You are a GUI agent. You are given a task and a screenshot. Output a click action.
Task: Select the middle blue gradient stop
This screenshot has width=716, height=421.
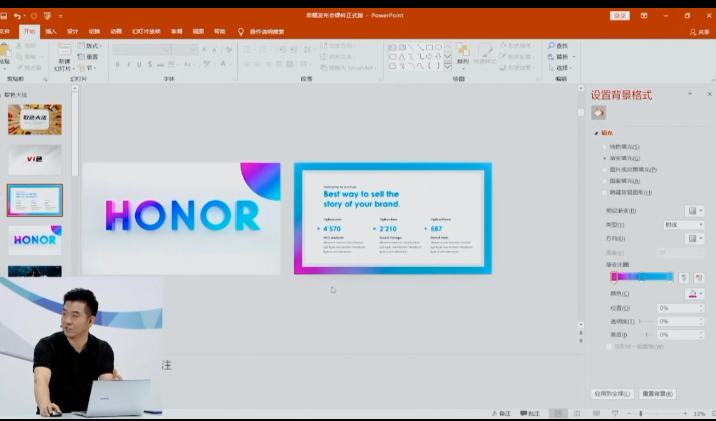pyautogui.click(x=642, y=277)
